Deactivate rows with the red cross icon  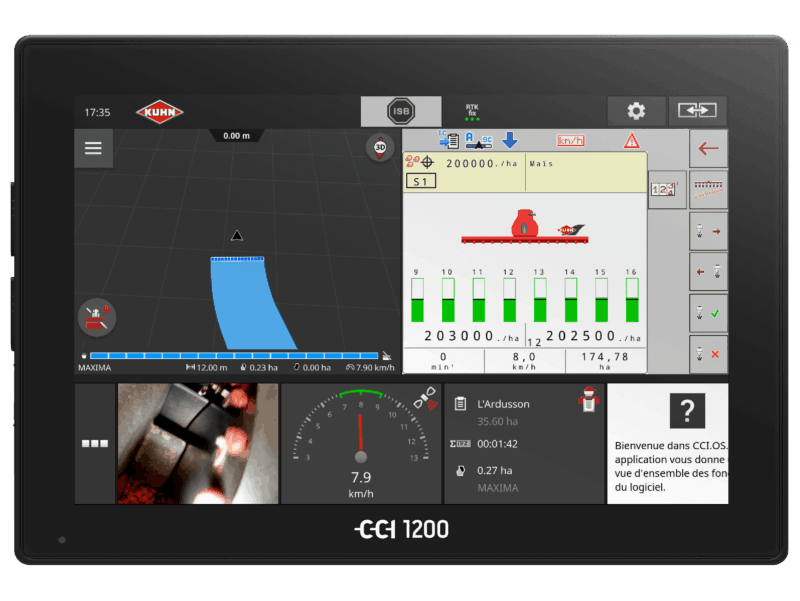coord(708,355)
